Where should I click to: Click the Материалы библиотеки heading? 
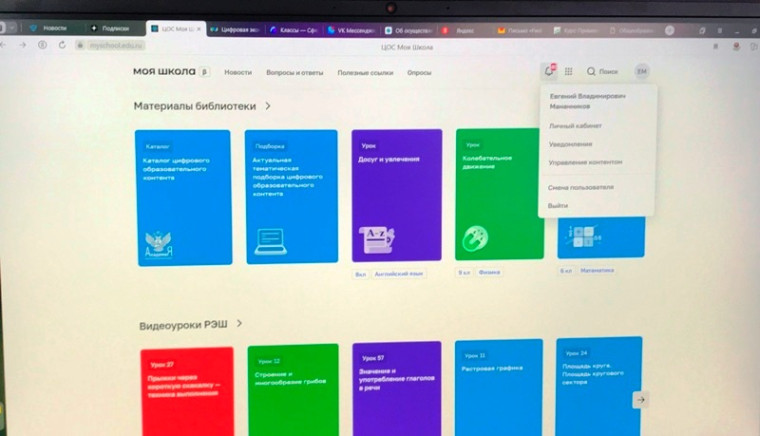pos(195,106)
